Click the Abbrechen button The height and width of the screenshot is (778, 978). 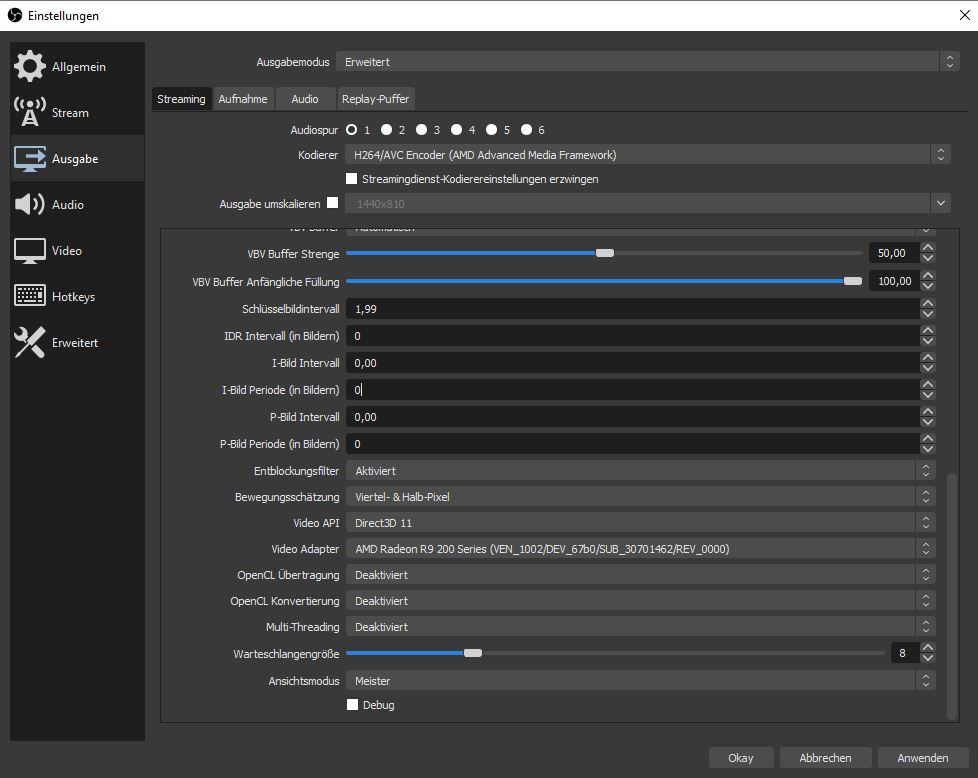click(x=825, y=758)
